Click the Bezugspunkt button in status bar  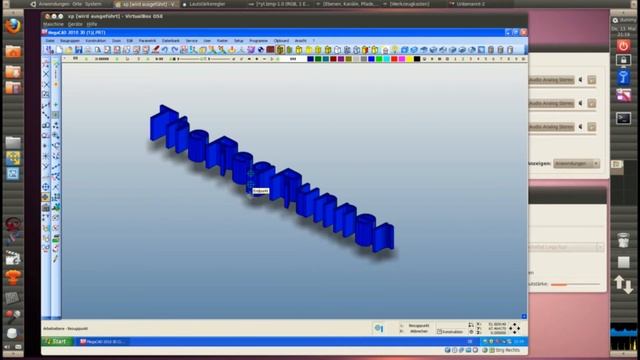coord(418,326)
